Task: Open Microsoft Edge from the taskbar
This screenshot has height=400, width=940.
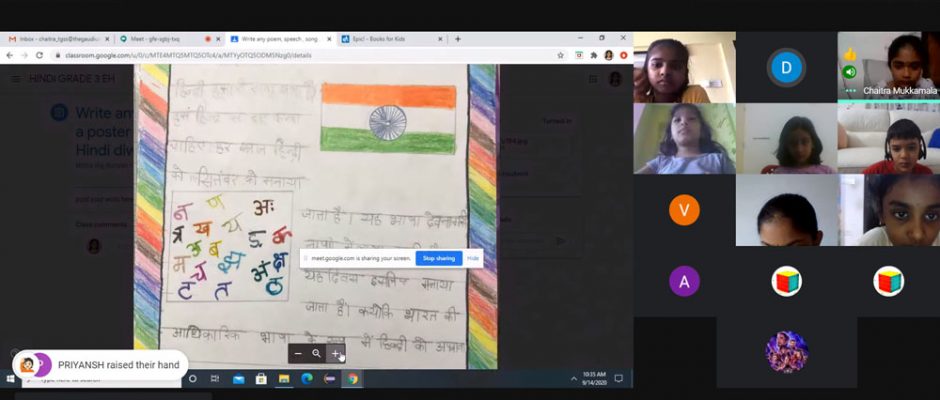Action: 307,379
